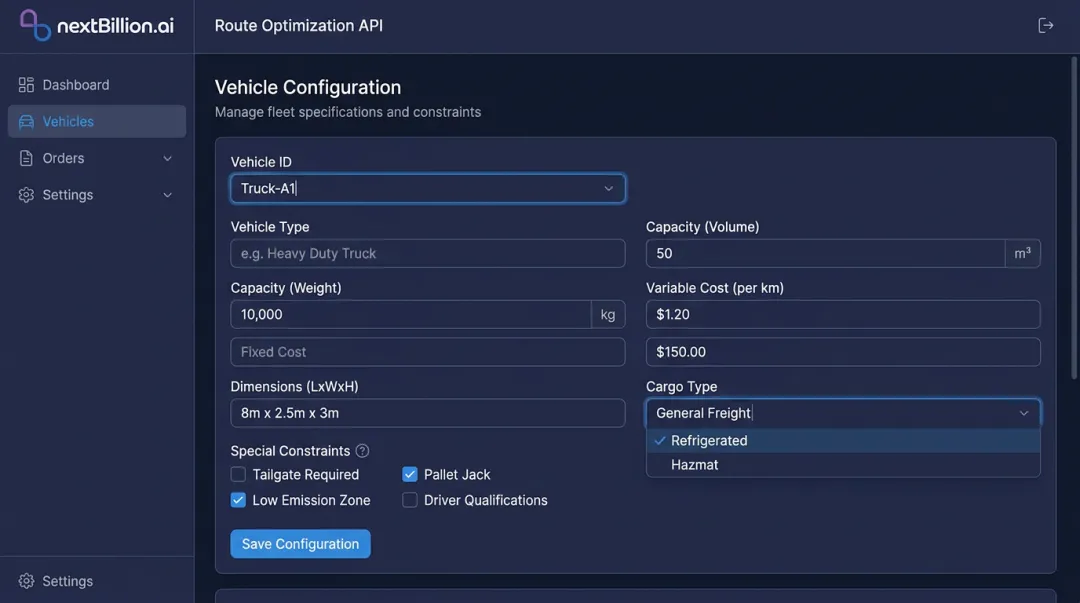1080x603 pixels.
Task: Enable the Tailgate Required checkbox
Action: tap(238, 474)
